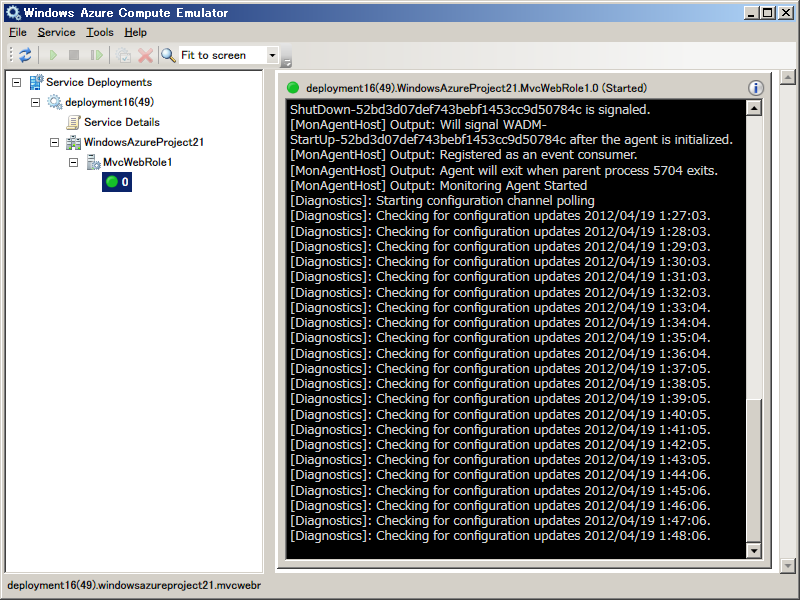Click the magnifier zoom icon
Viewport: 800px width, 600px height.
click(x=168, y=55)
